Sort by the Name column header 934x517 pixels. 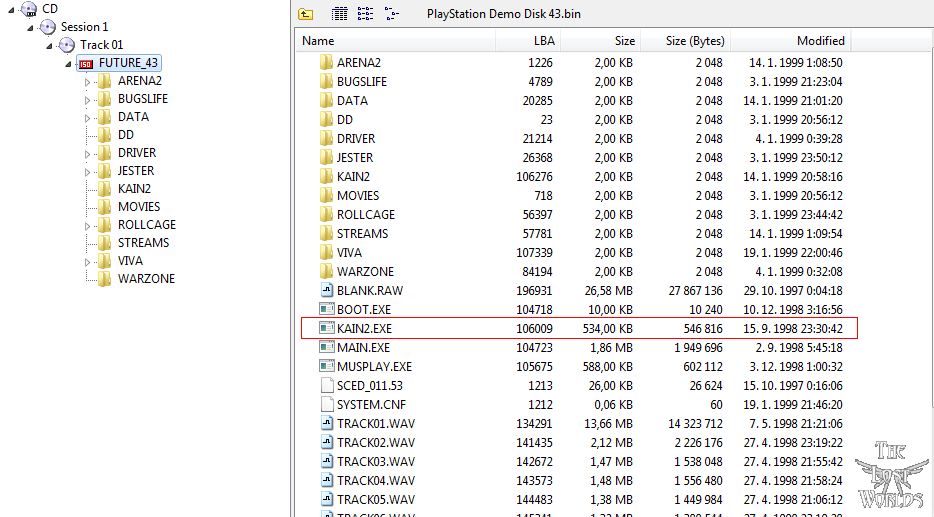[396, 41]
